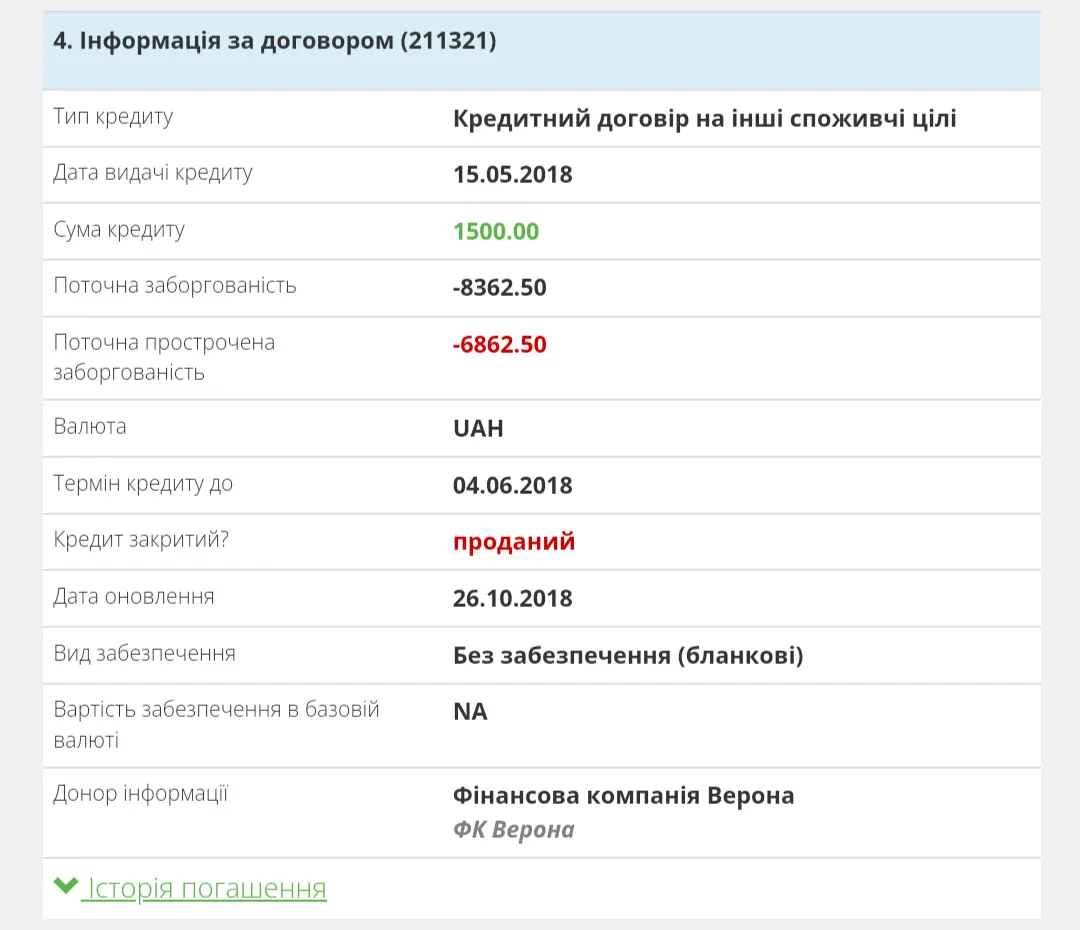Screen dimensions: 1080x930
Task: Click the green credit amount 1500.00
Action: [496, 232]
